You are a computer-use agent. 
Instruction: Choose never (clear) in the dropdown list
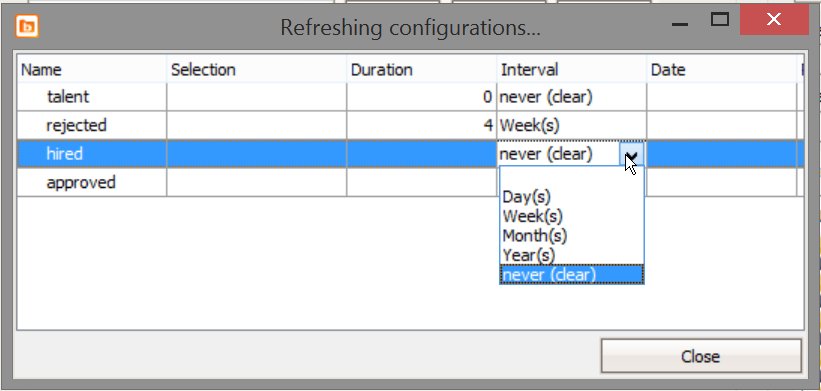pos(572,274)
